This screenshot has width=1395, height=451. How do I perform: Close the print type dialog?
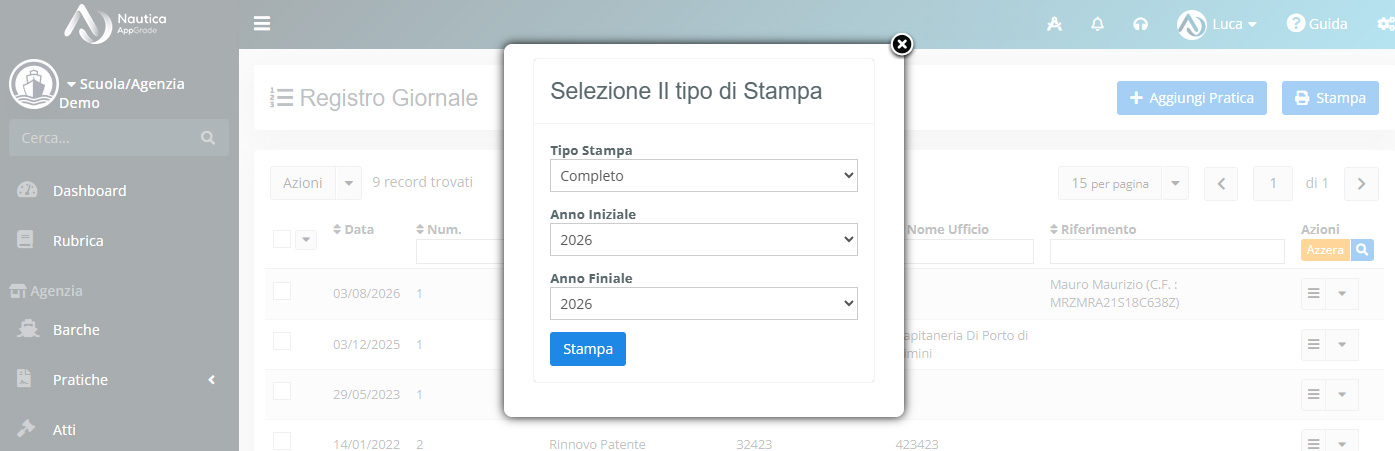pos(902,44)
